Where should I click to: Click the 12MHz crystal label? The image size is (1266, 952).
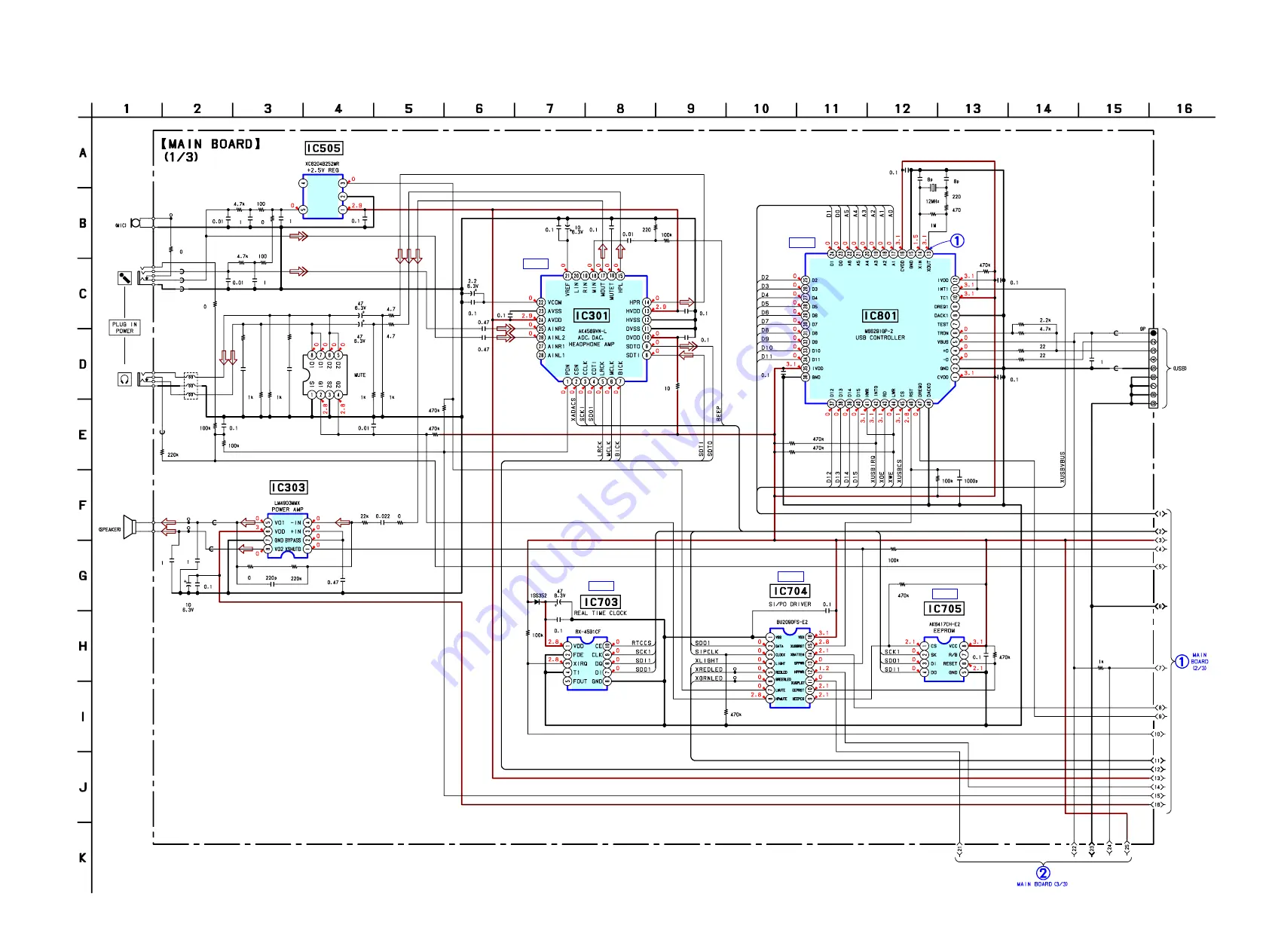click(932, 201)
